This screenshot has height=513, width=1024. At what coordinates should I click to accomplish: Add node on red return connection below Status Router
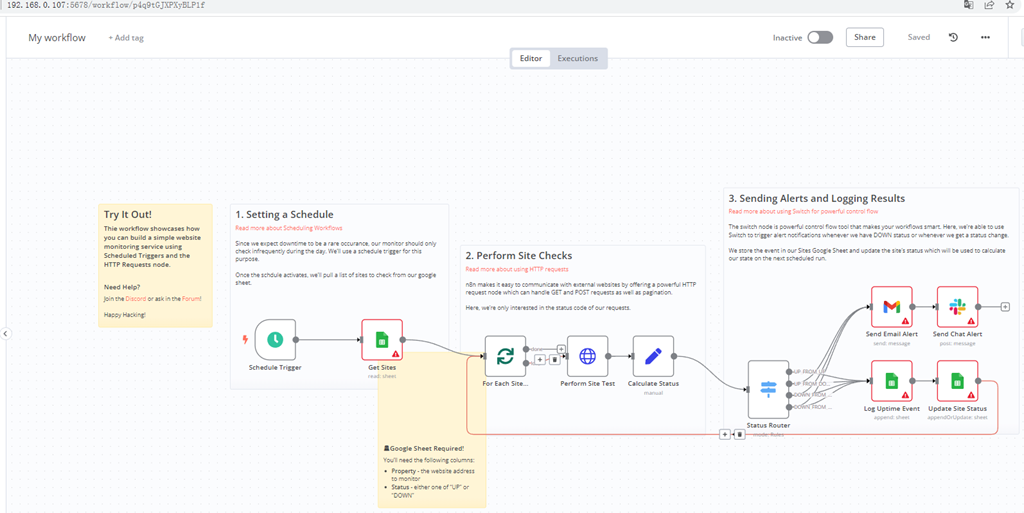pos(724,434)
